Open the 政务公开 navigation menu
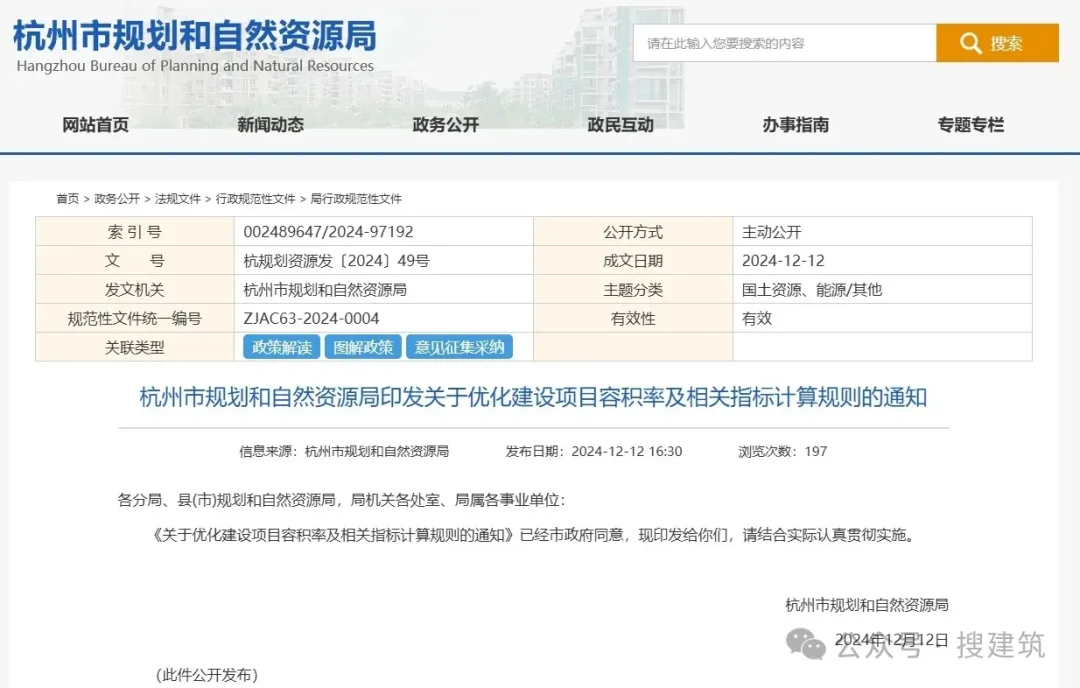This screenshot has height=688, width=1080. click(445, 125)
